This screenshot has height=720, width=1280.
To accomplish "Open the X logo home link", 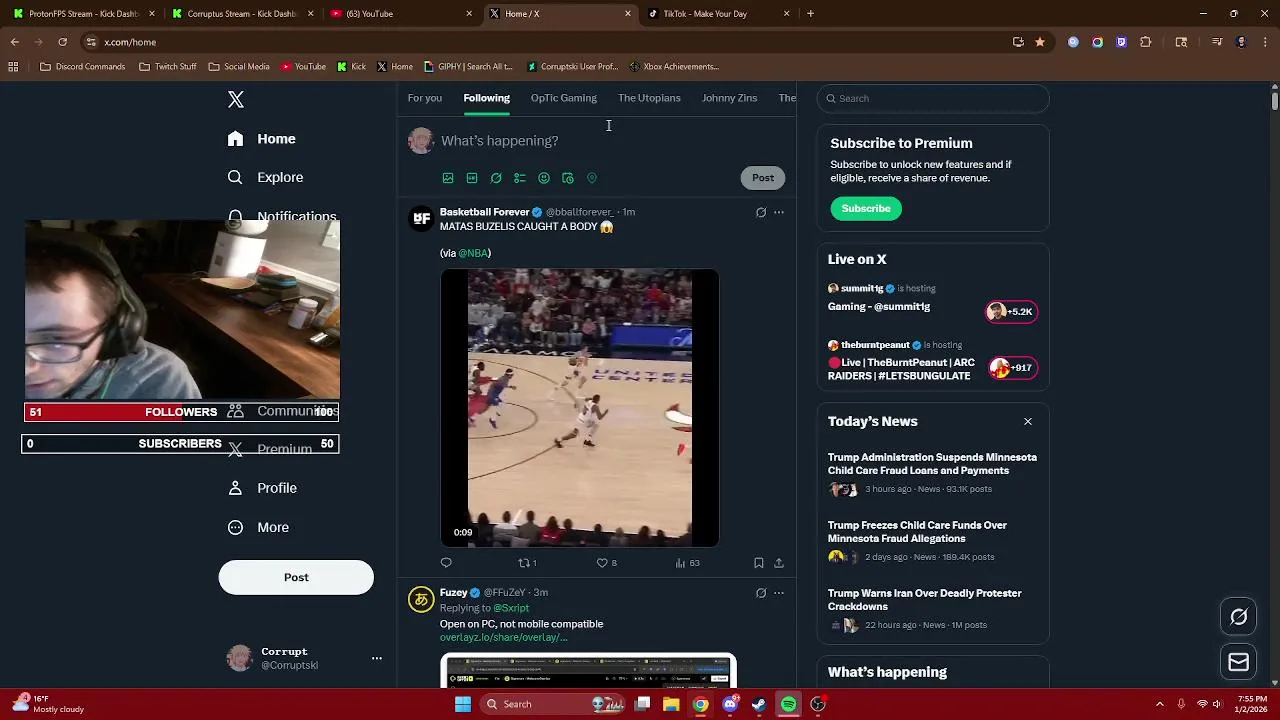I will 236,100.
